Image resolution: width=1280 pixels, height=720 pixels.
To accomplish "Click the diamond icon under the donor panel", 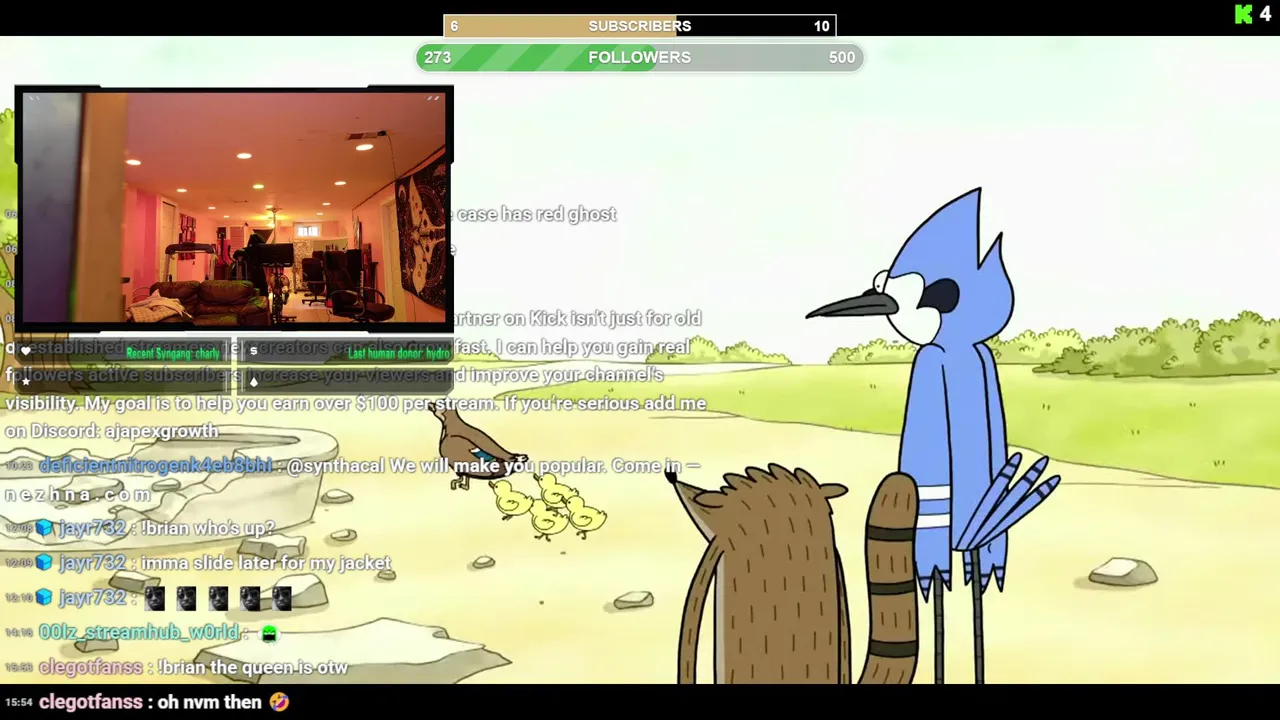I will pos(253,381).
